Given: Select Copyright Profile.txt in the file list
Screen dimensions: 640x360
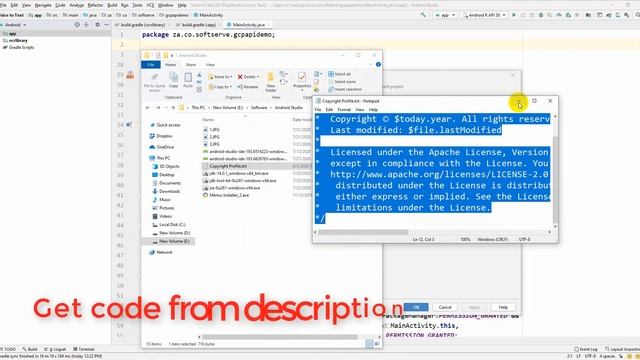Looking at the screenshot, I should point(228,166).
